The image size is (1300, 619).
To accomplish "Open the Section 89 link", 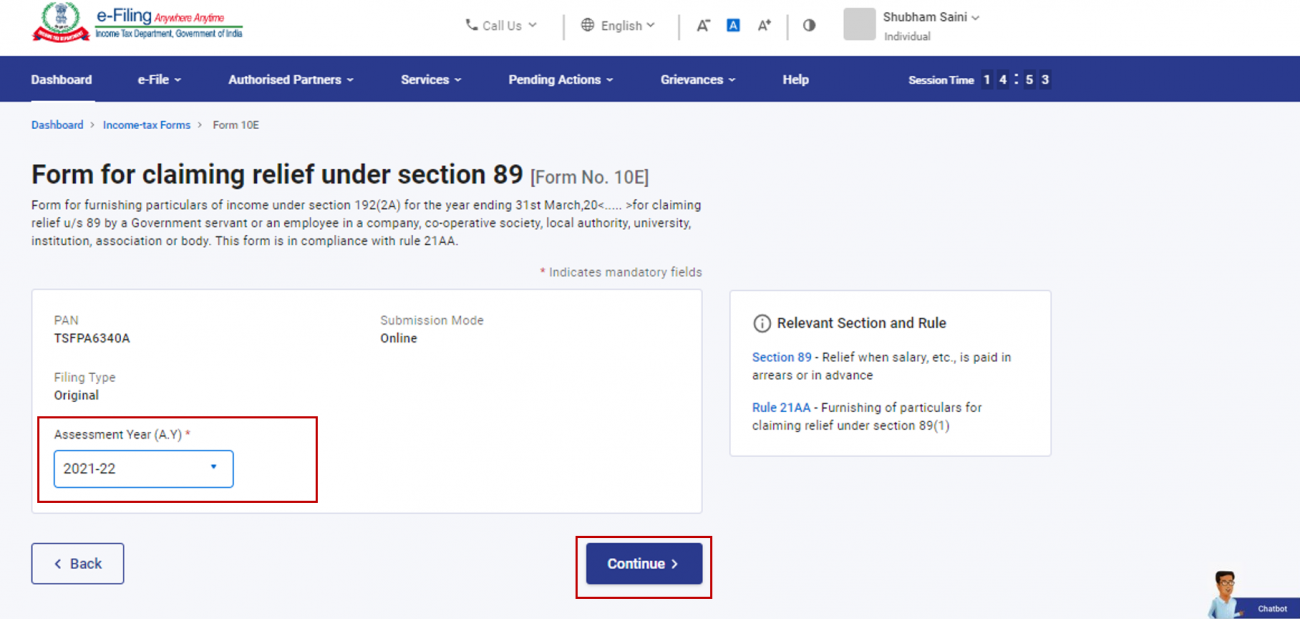I will coord(781,358).
